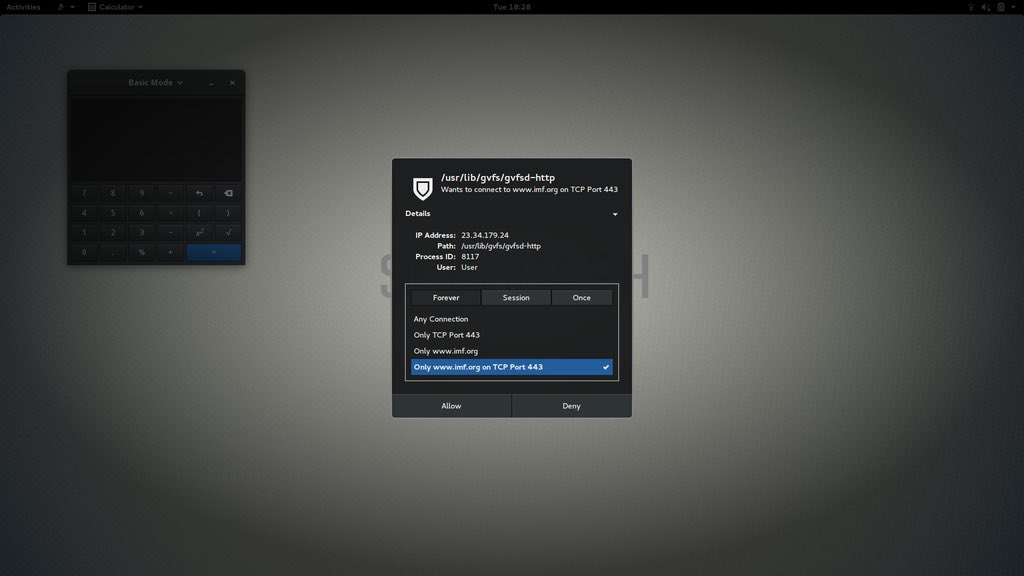Switch the rule duration to Once

[x=582, y=297]
